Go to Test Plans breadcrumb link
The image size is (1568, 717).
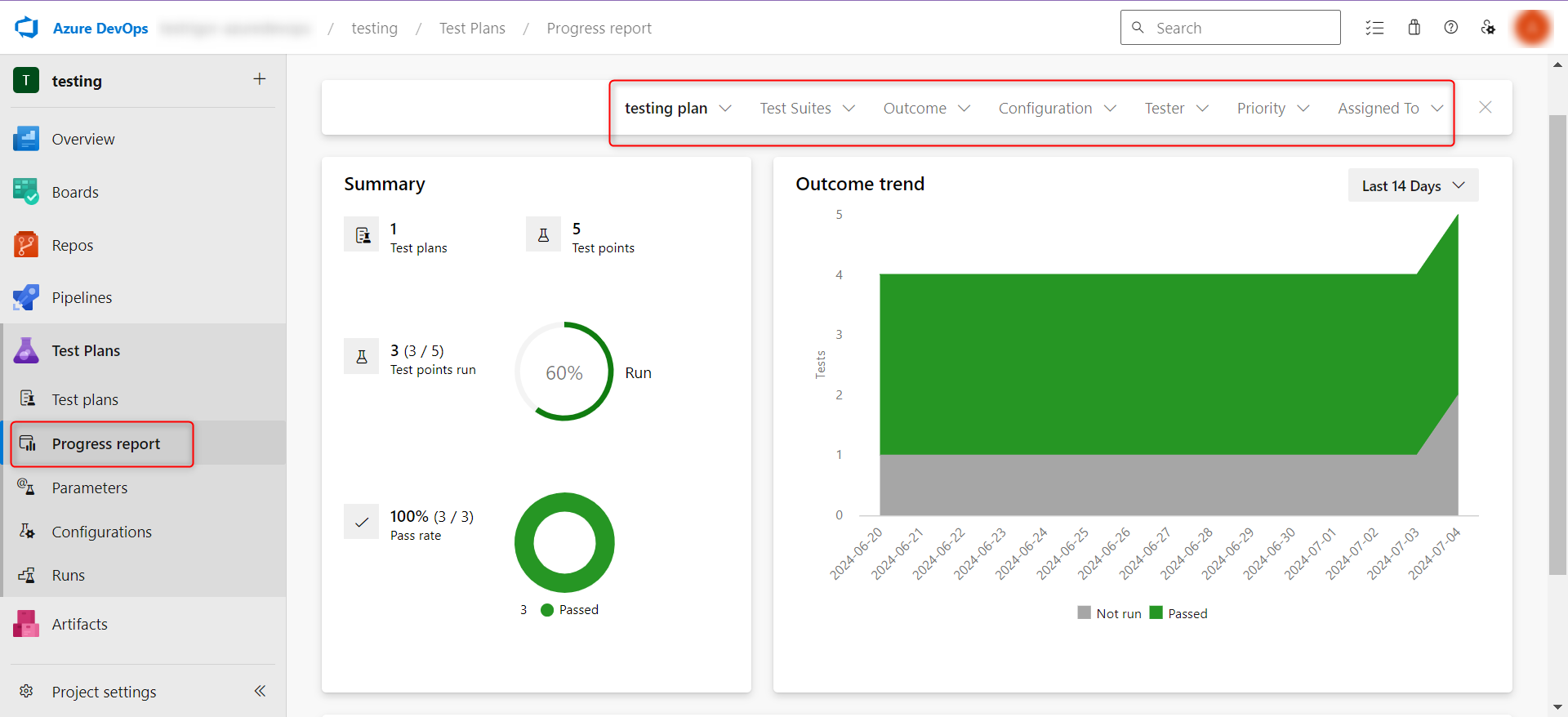coord(472,29)
